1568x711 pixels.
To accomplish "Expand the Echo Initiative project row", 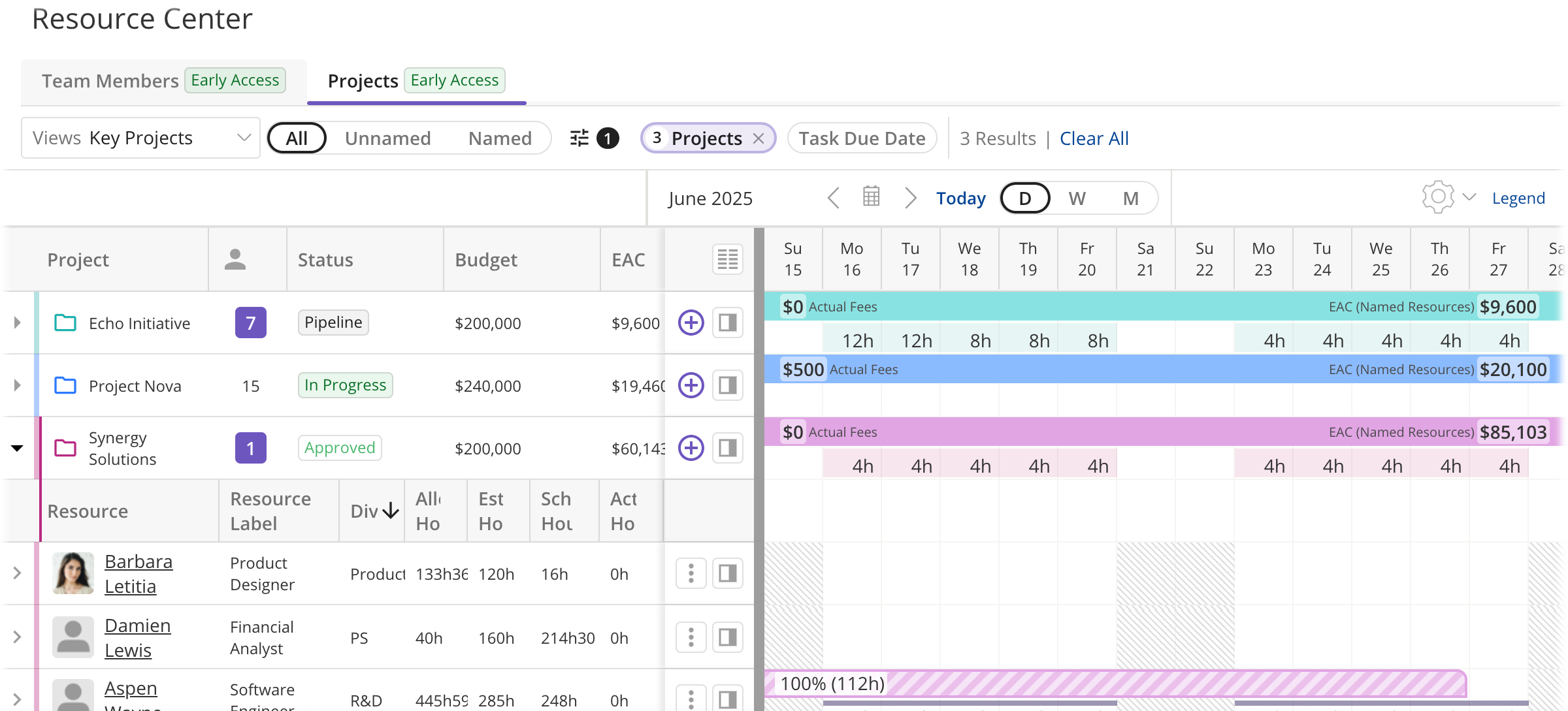I will [17, 323].
